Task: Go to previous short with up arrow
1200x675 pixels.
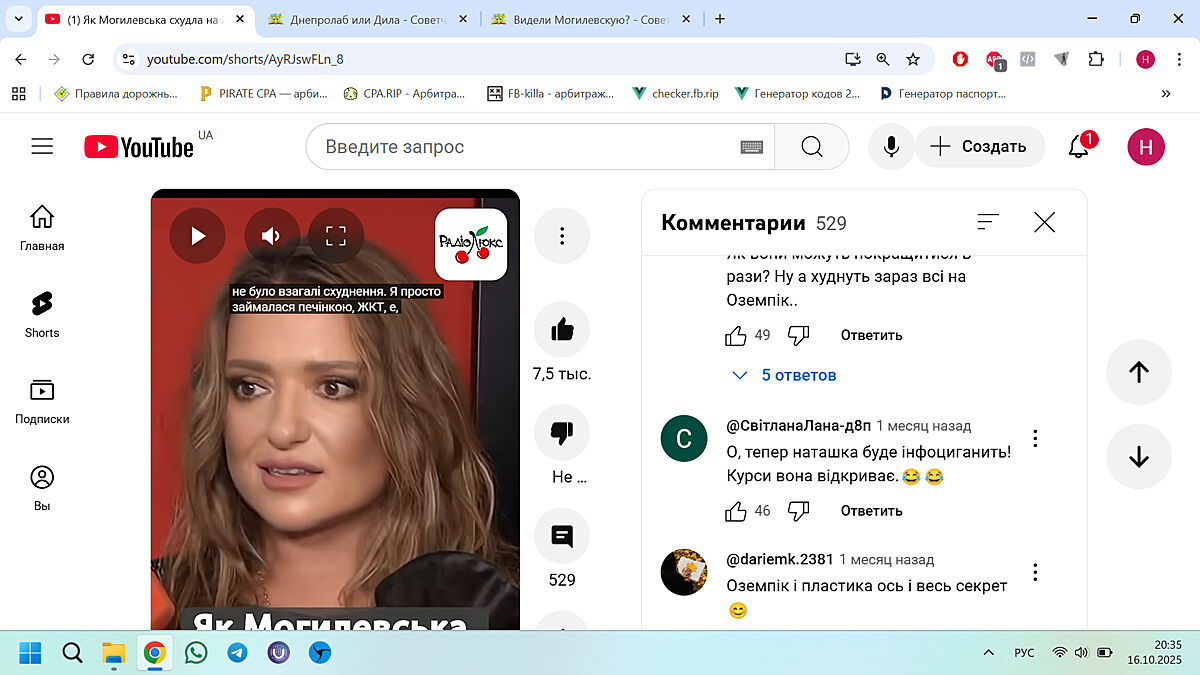Action: [1138, 372]
